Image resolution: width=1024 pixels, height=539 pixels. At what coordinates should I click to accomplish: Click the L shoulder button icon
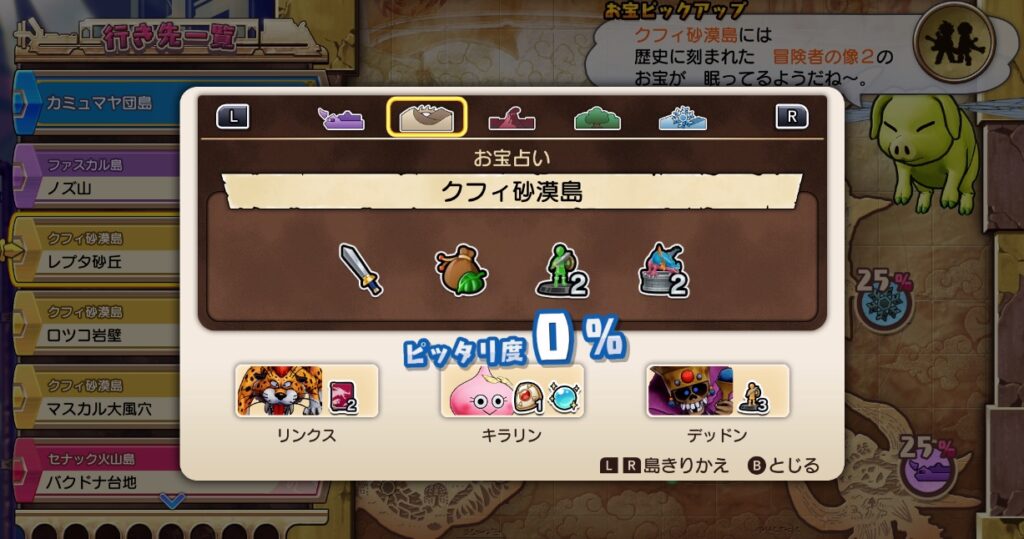(x=232, y=117)
